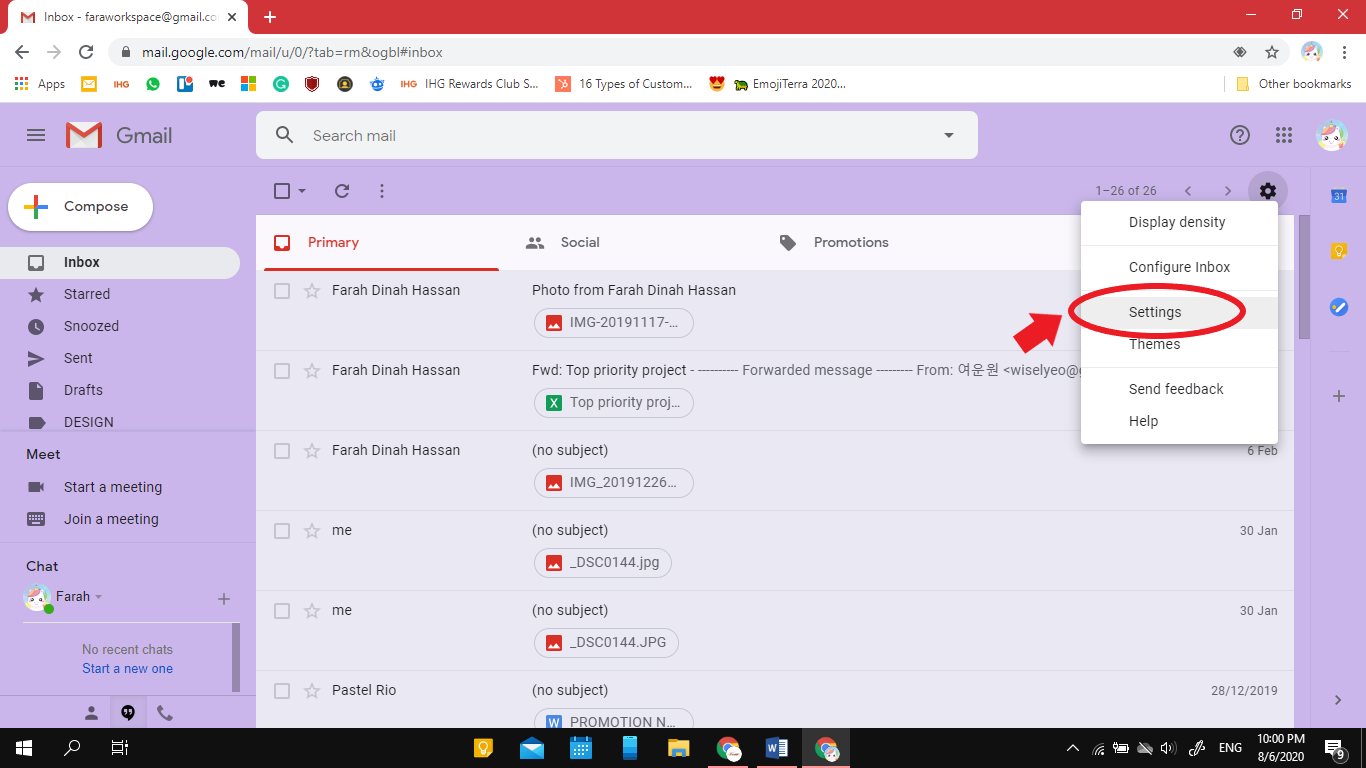Go to newer emails arrow
This screenshot has width=1366, height=768.
click(1188, 191)
